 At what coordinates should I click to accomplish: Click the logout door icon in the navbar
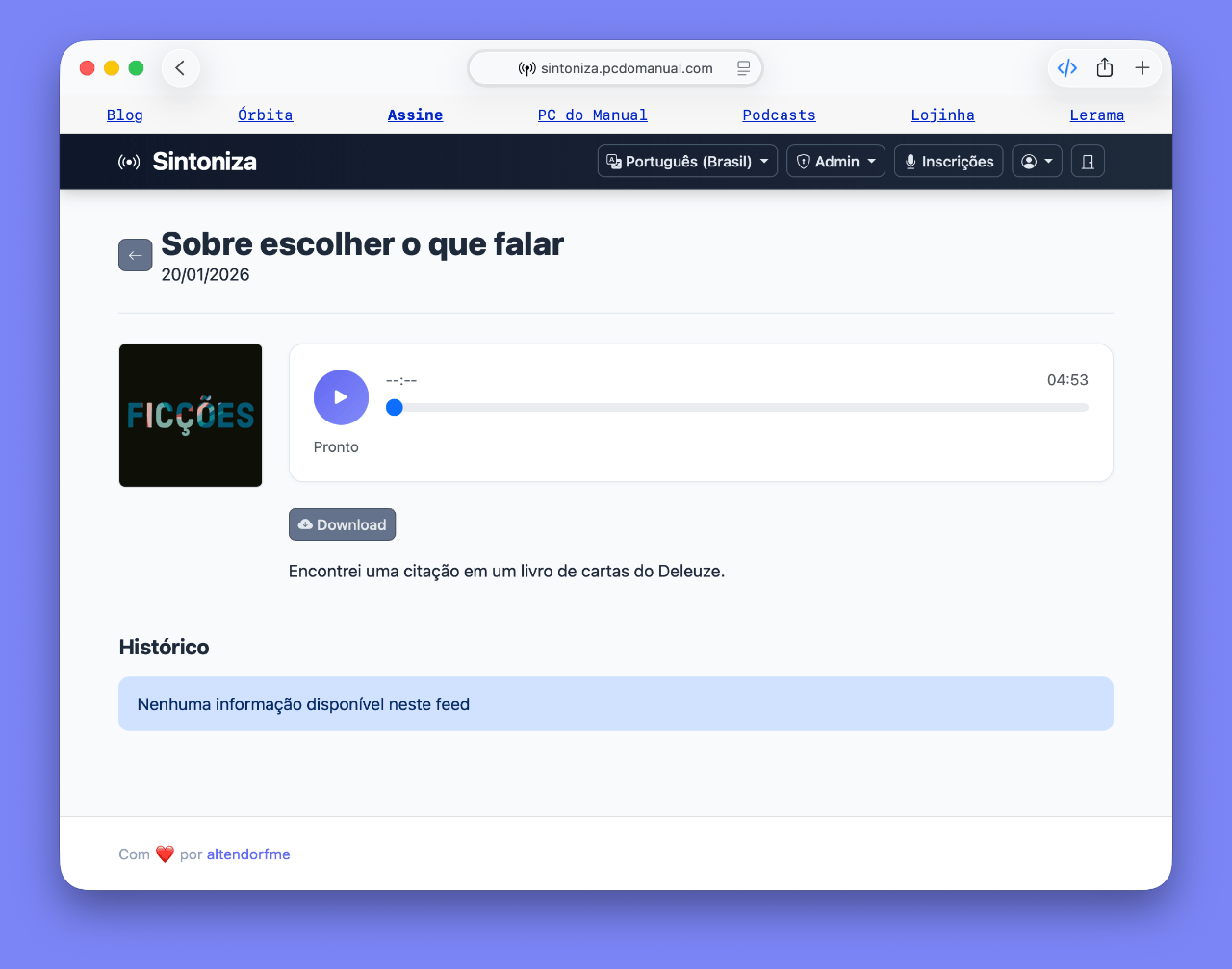[1088, 162]
